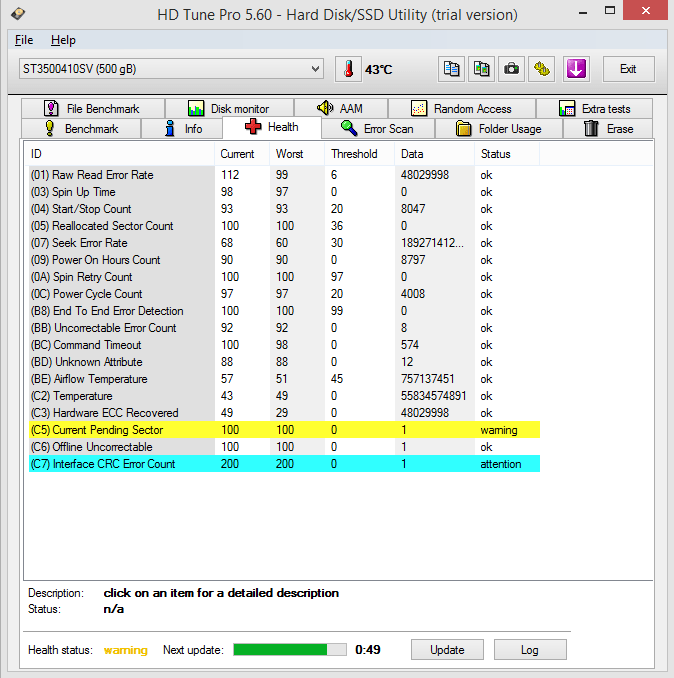
Task: Click the 'warning' status in C5 row
Action: point(499,430)
